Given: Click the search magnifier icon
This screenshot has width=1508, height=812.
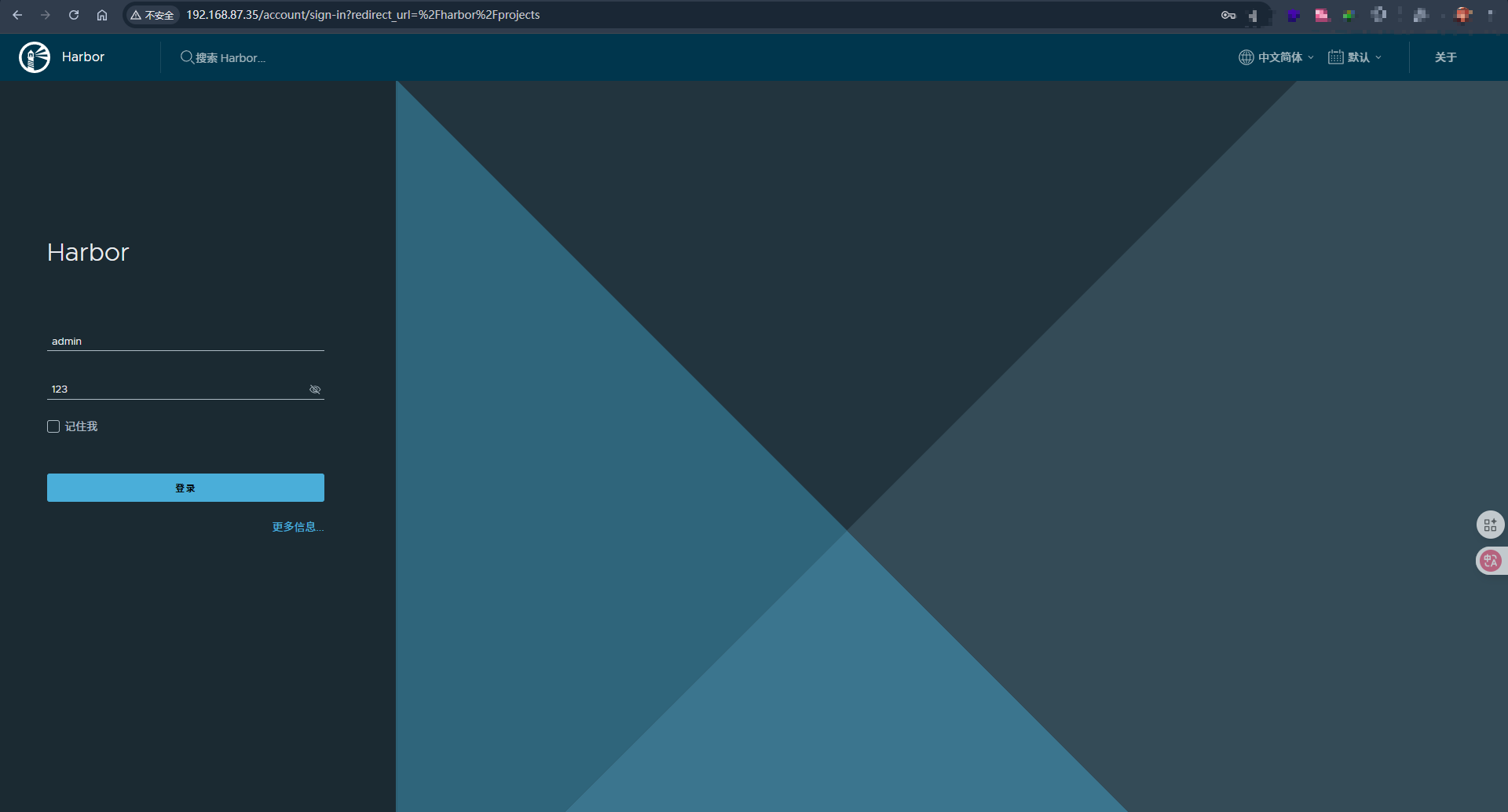Looking at the screenshot, I should pos(187,57).
